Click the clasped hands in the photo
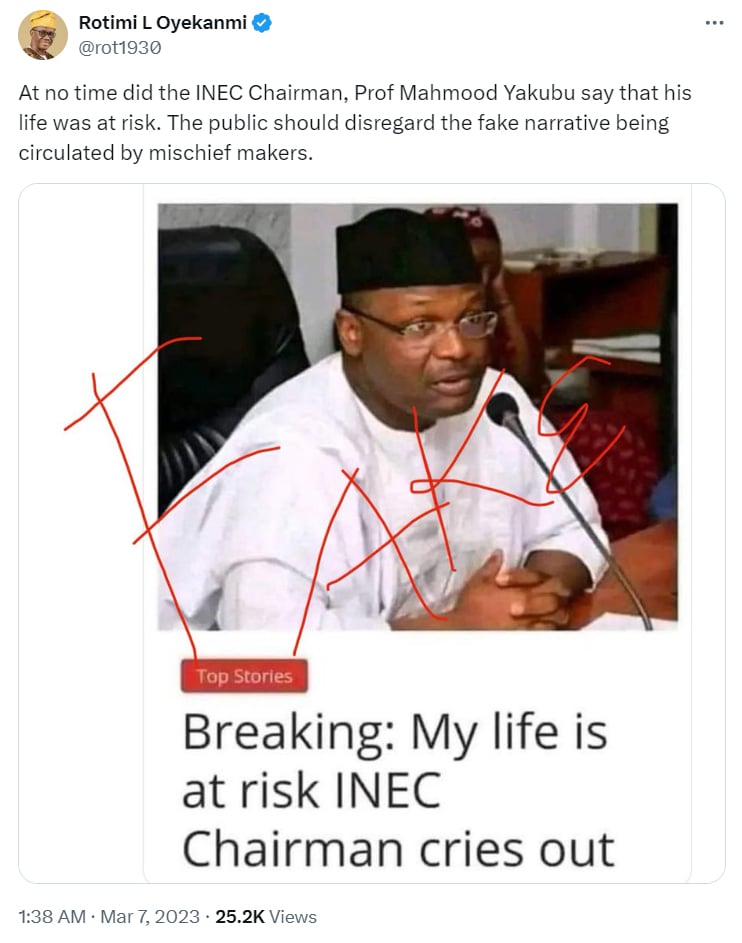Viewport: 742px width, 943px height. pos(516,592)
